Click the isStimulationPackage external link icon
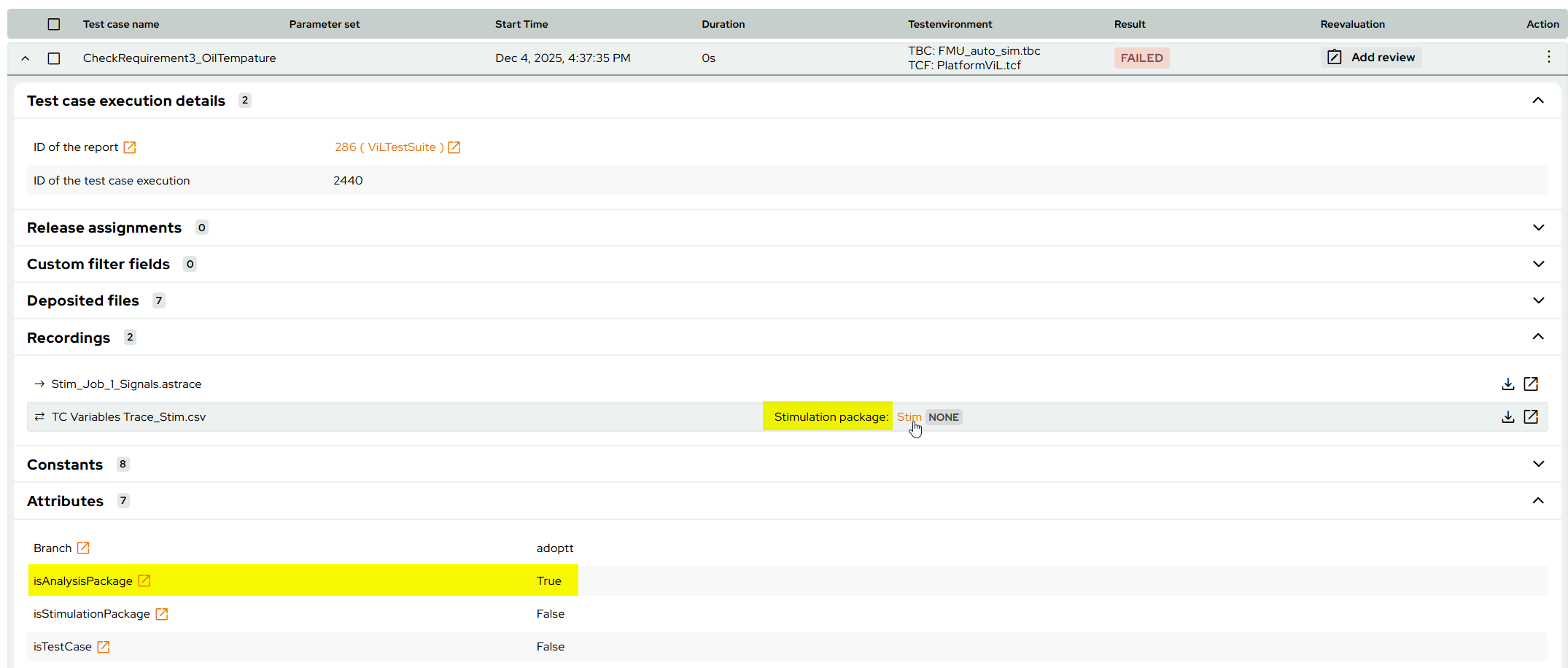The width and height of the screenshot is (1568, 668). [162, 614]
